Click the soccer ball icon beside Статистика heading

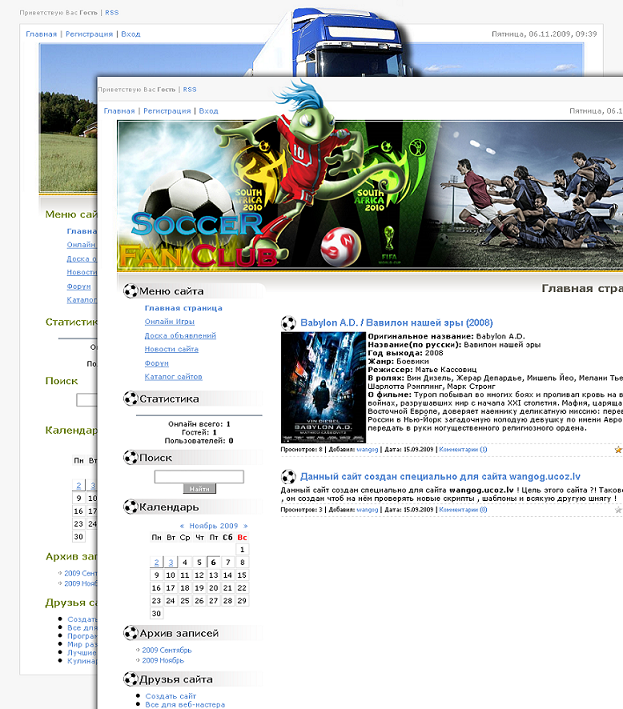pos(131,398)
